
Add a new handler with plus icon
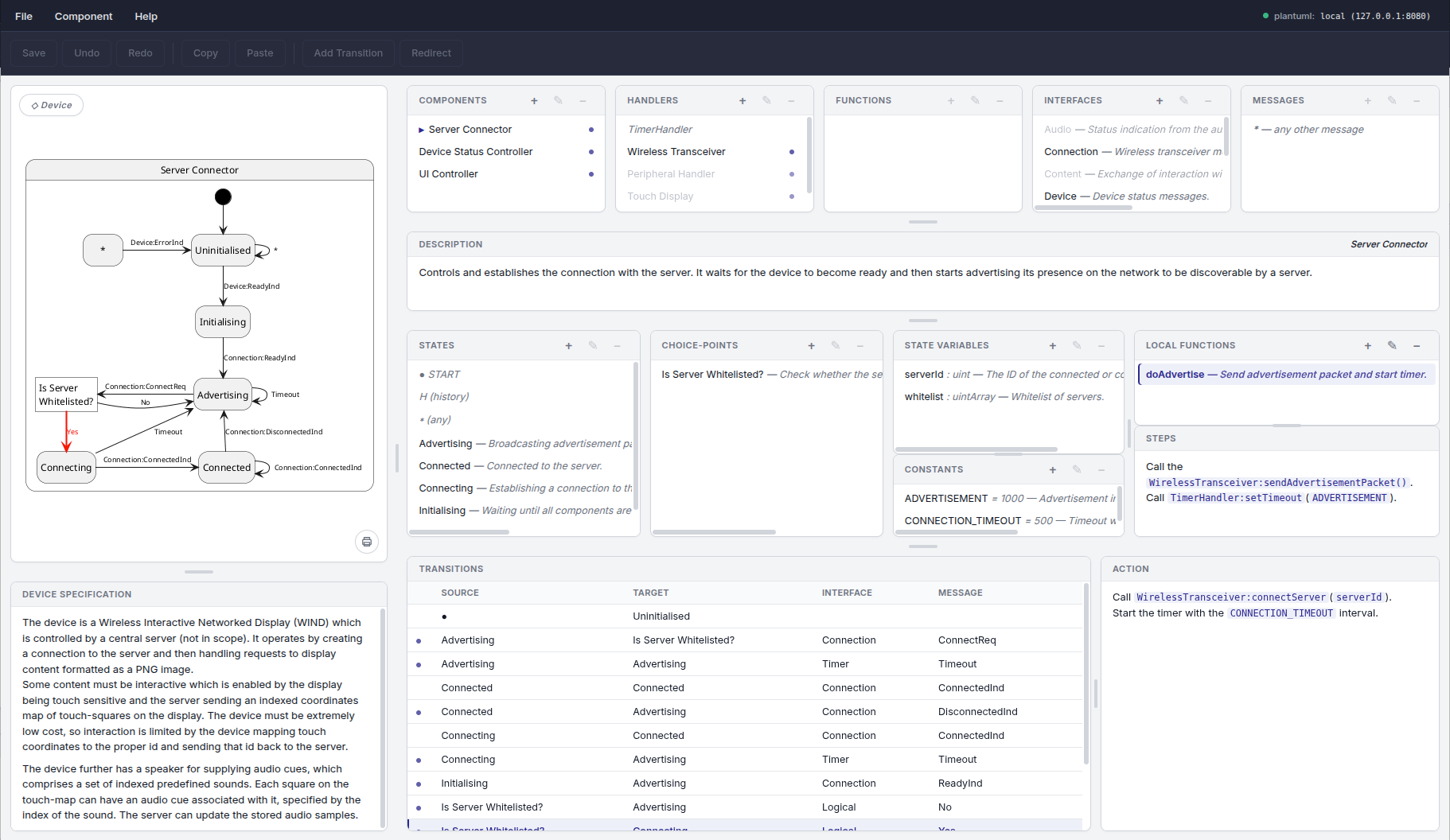(743, 101)
